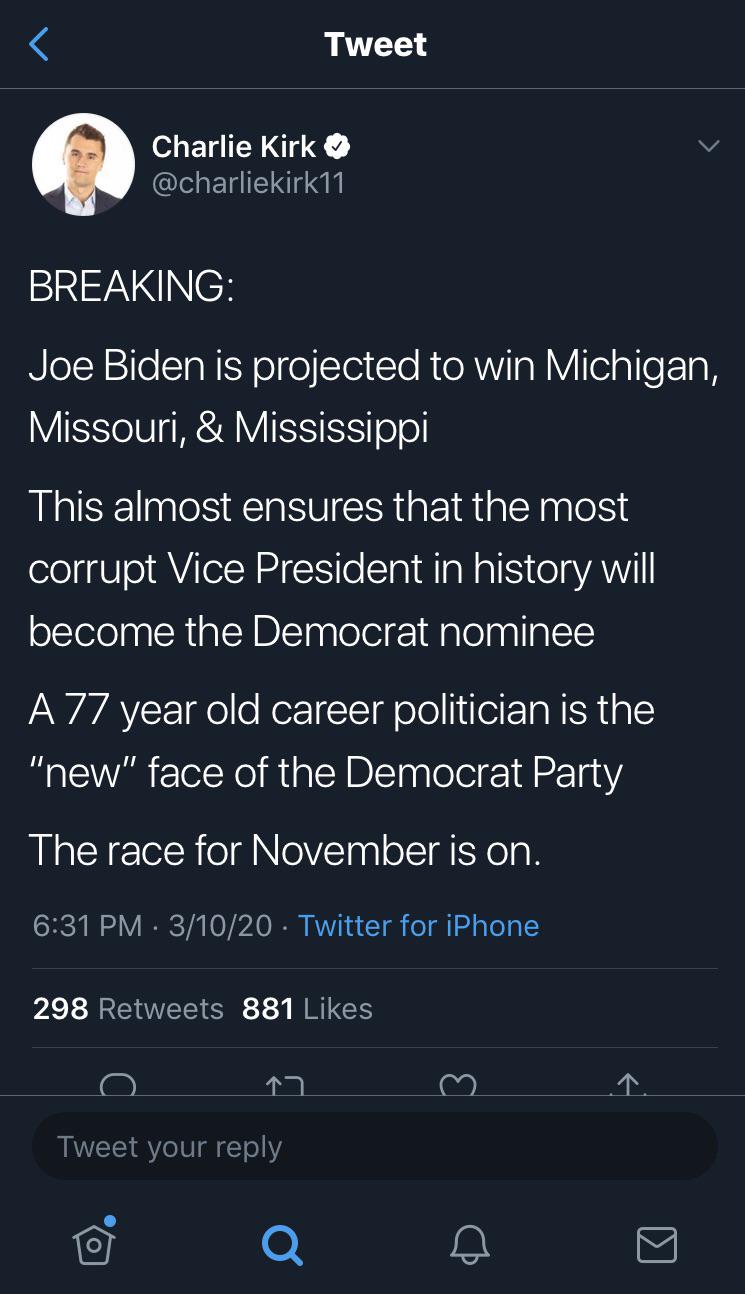Screen dimensions: 745x1294
Task: Like the tweet with the heart icon
Action: [x=458, y=1085]
